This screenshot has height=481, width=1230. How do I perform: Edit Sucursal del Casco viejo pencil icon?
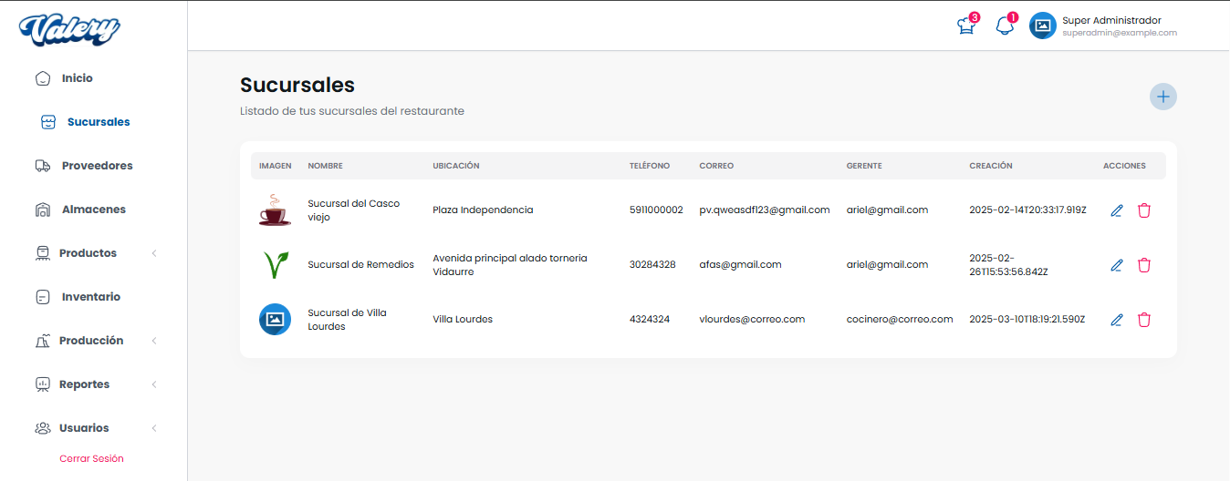pyautogui.click(x=1117, y=211)
